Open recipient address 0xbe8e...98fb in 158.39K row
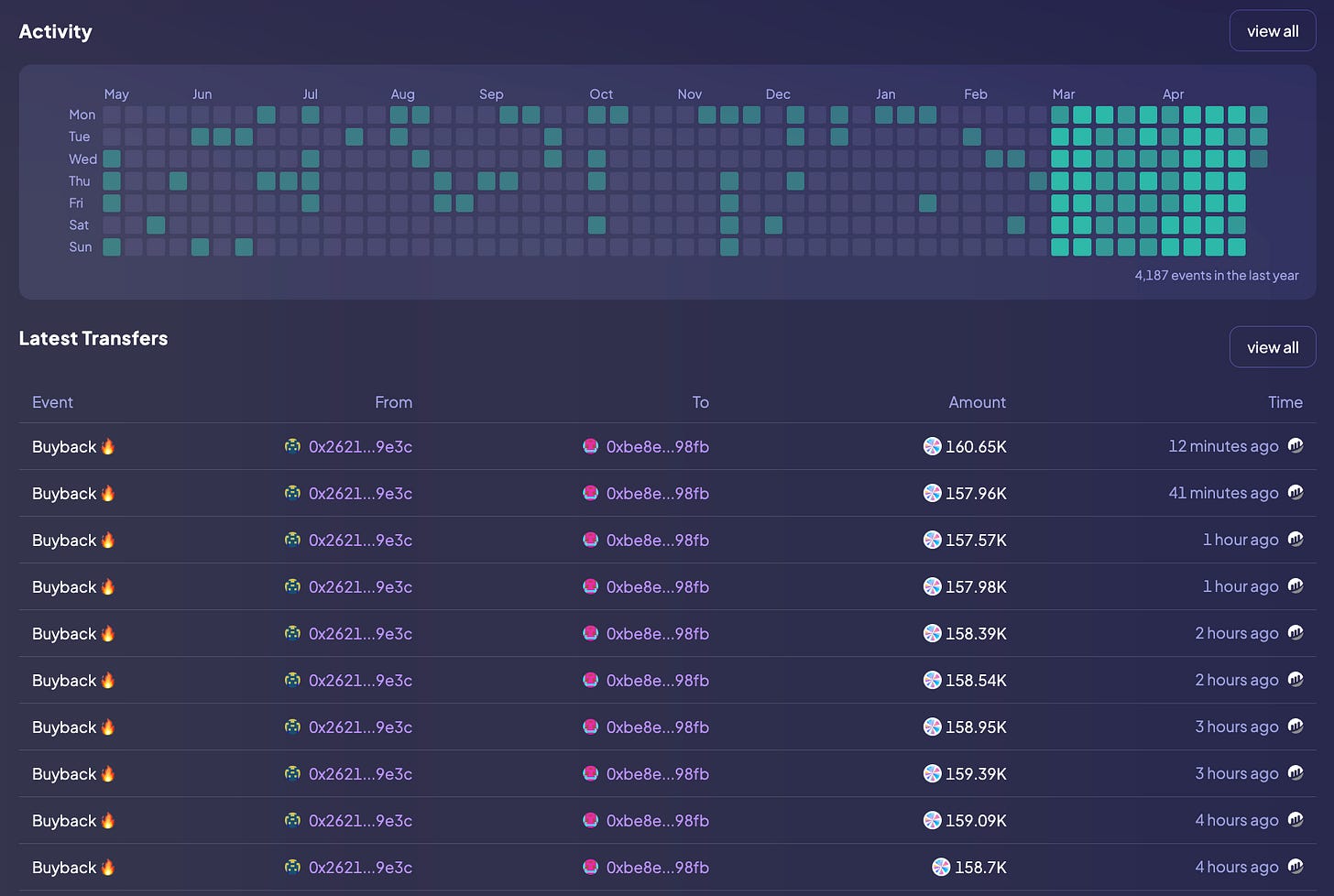 (x=658, y=633)
